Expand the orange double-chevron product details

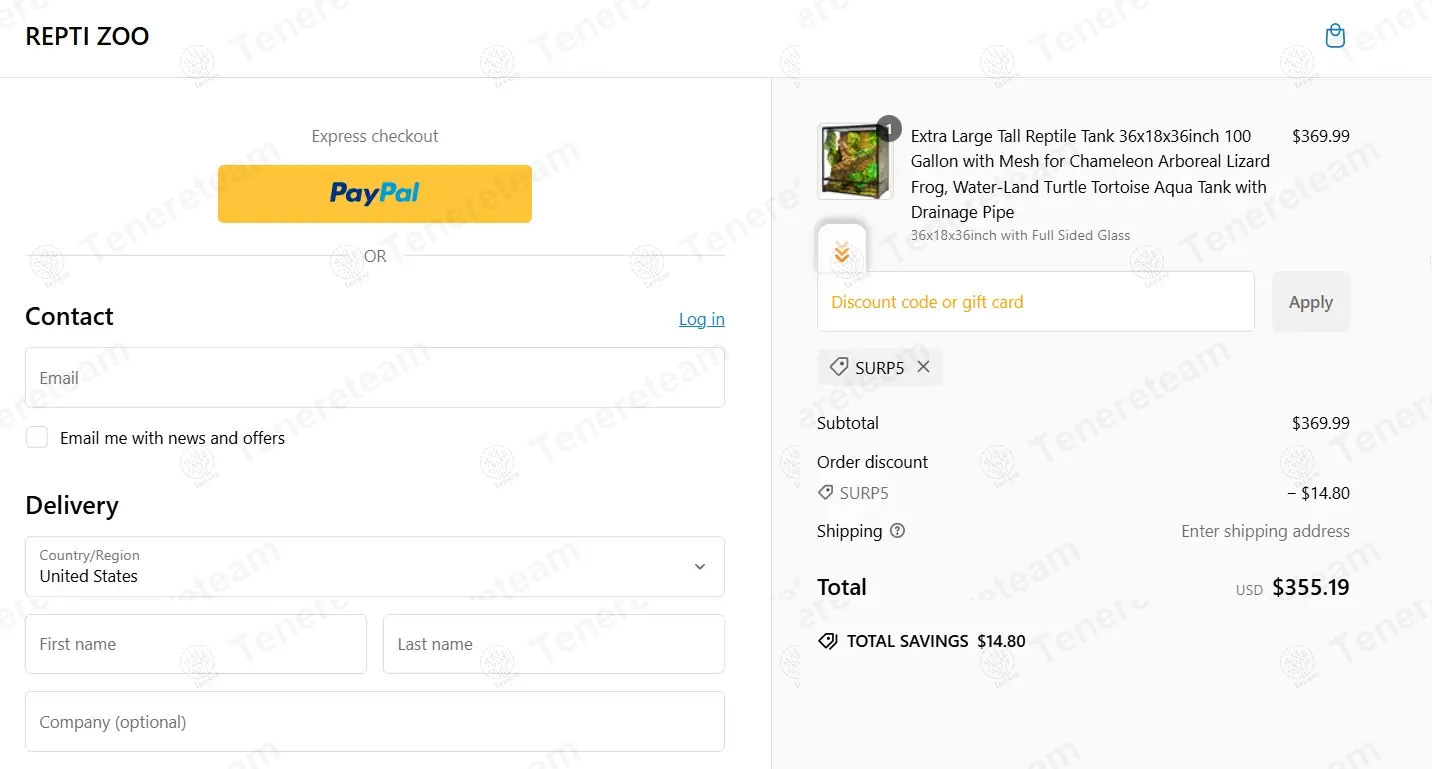click(x=842, y=253)
